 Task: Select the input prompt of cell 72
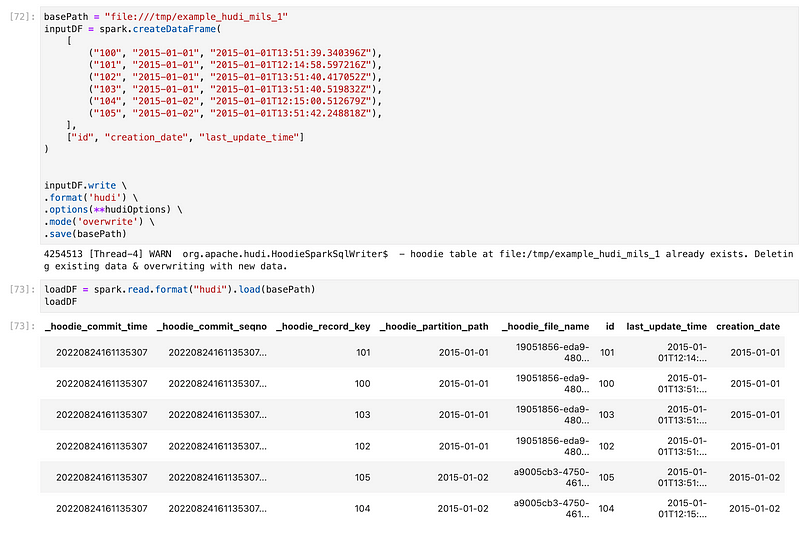click(22, 18)
